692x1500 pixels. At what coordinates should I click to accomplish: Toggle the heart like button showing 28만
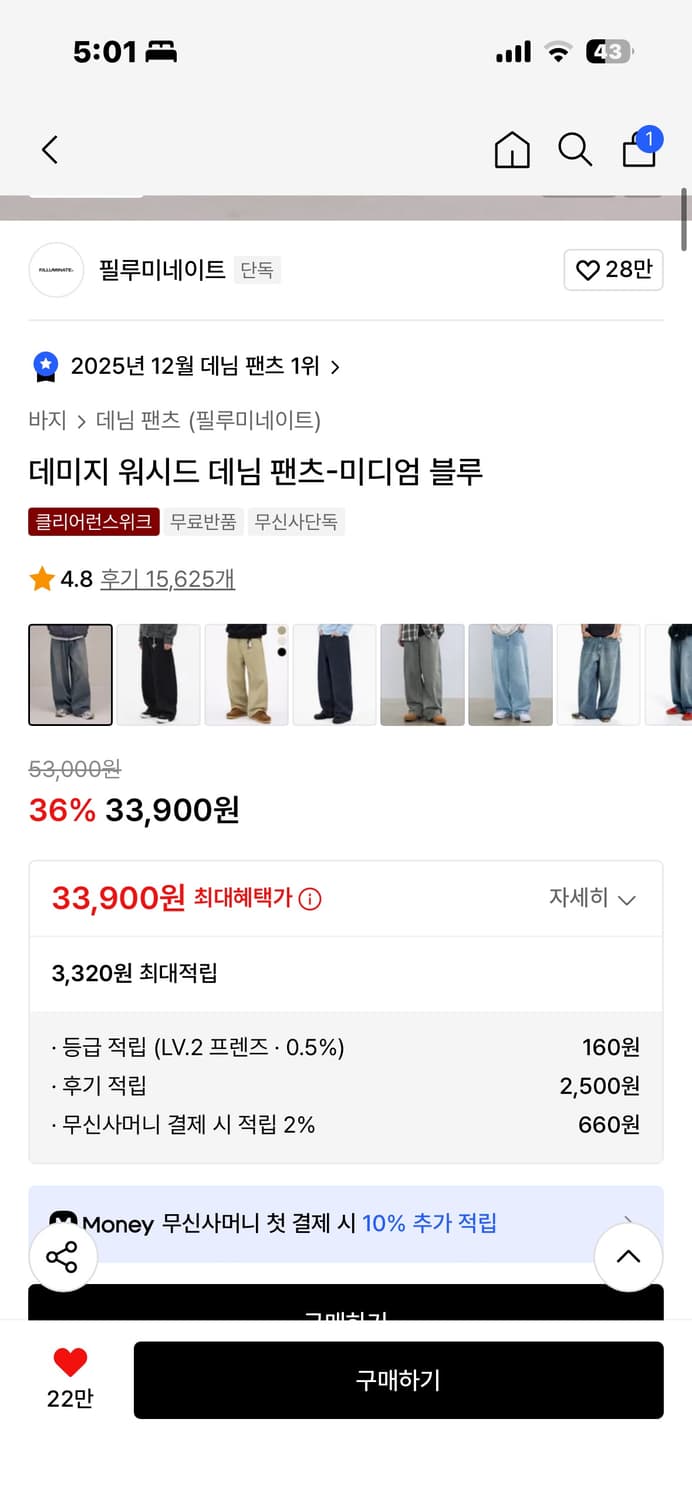pyautogui.click(x=613, y=270)
